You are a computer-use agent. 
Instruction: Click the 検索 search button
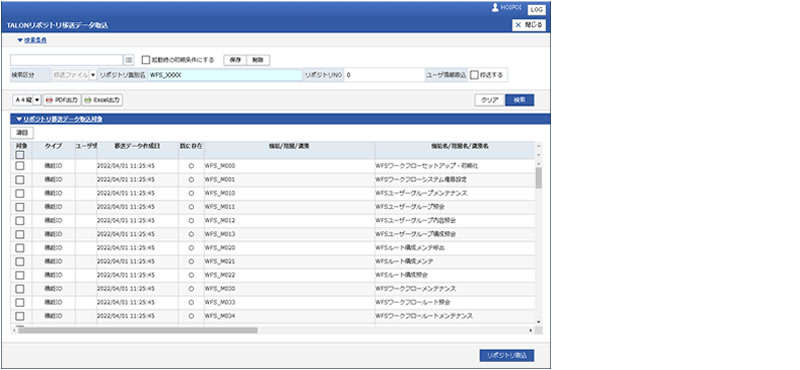(519, 100)
